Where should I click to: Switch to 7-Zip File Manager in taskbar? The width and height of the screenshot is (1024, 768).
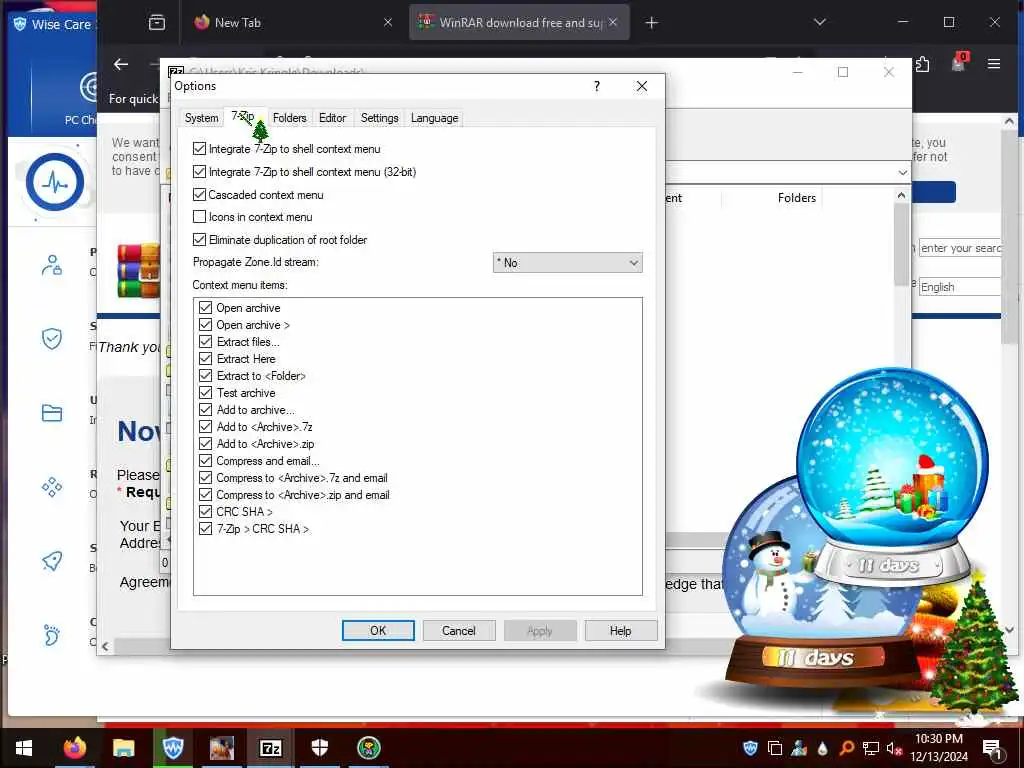coord(270,748)
